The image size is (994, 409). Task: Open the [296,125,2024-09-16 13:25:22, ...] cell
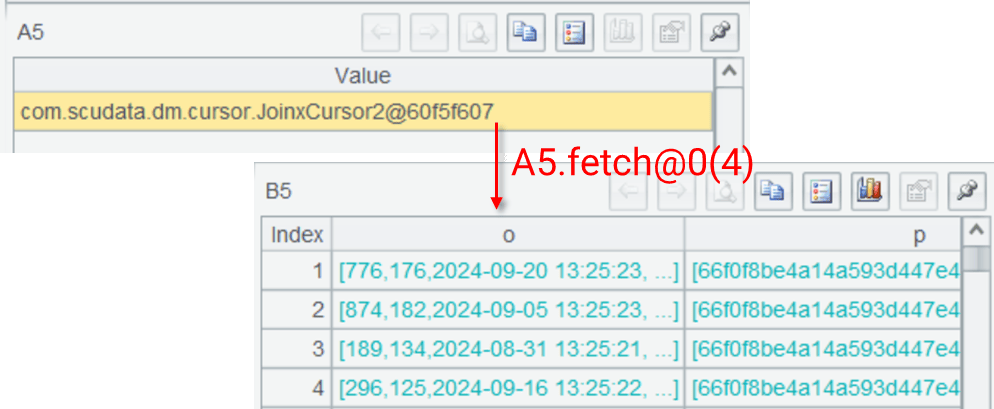pyautogui.click(x=508, y=387)
